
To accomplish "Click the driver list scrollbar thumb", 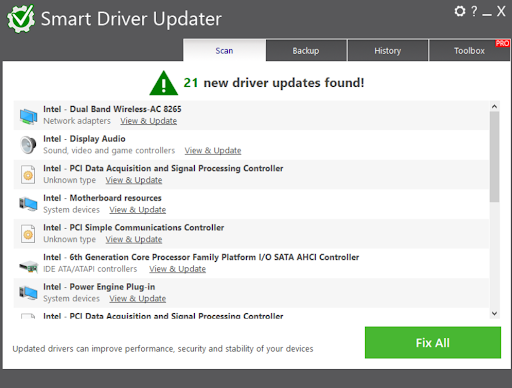I will click(494, 157).
